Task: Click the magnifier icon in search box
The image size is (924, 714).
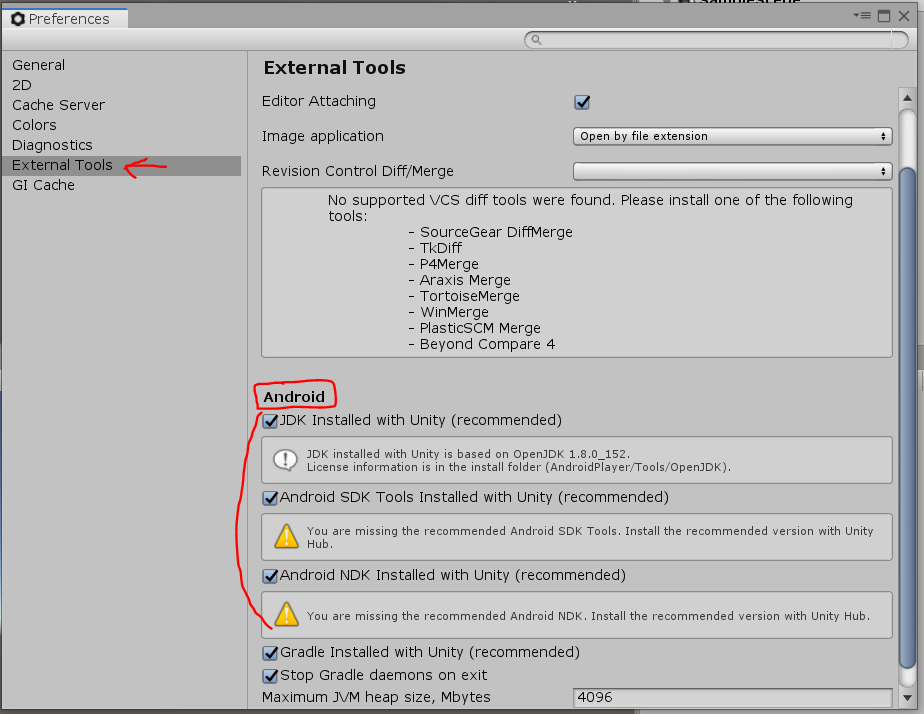Action: coord(536,39)
